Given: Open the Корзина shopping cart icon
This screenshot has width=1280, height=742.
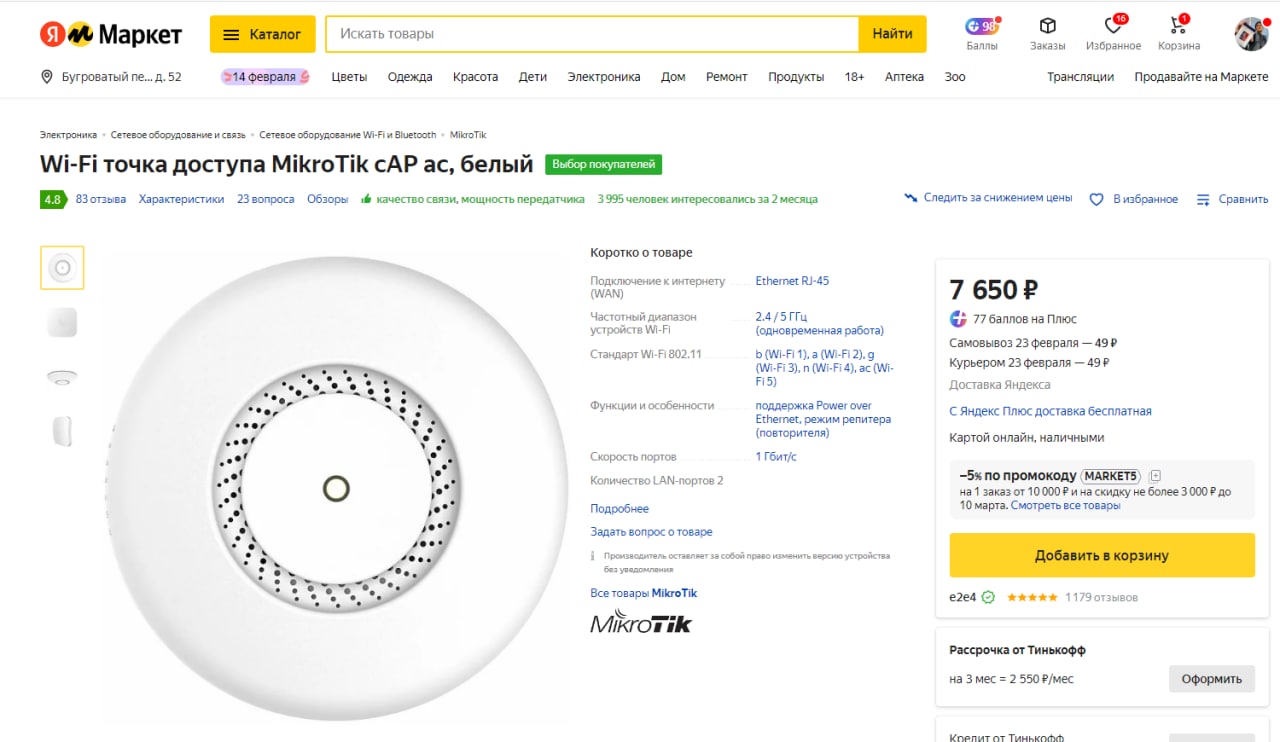Looking at the screenshot, I should tap(1178, 26).
